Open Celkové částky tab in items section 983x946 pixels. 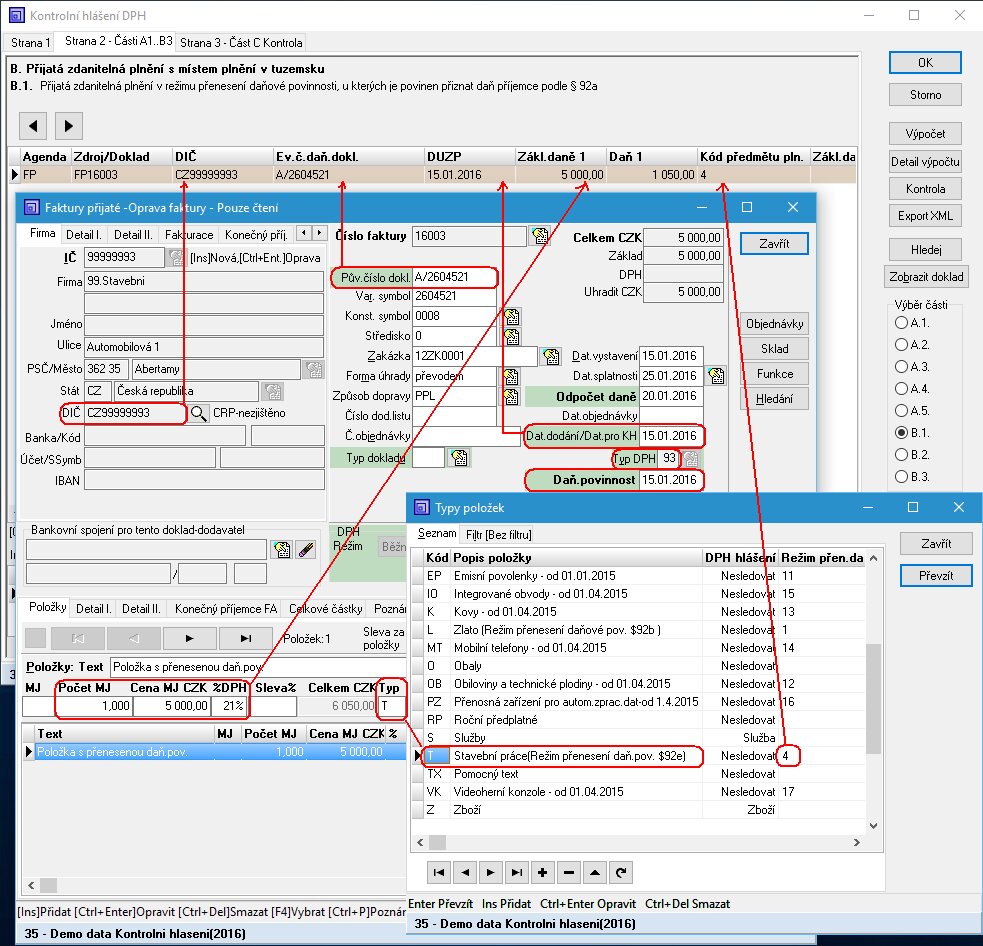[325, 609]
